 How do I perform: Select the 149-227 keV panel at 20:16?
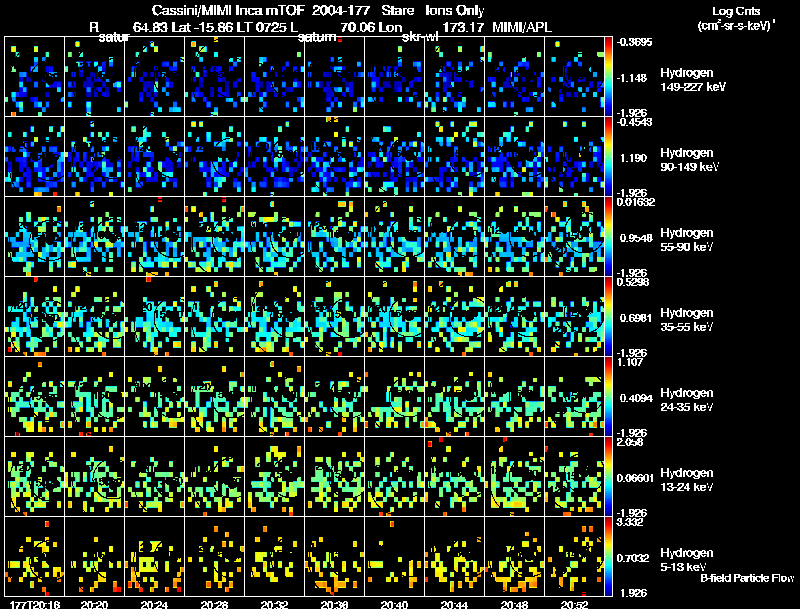point(35,77)
